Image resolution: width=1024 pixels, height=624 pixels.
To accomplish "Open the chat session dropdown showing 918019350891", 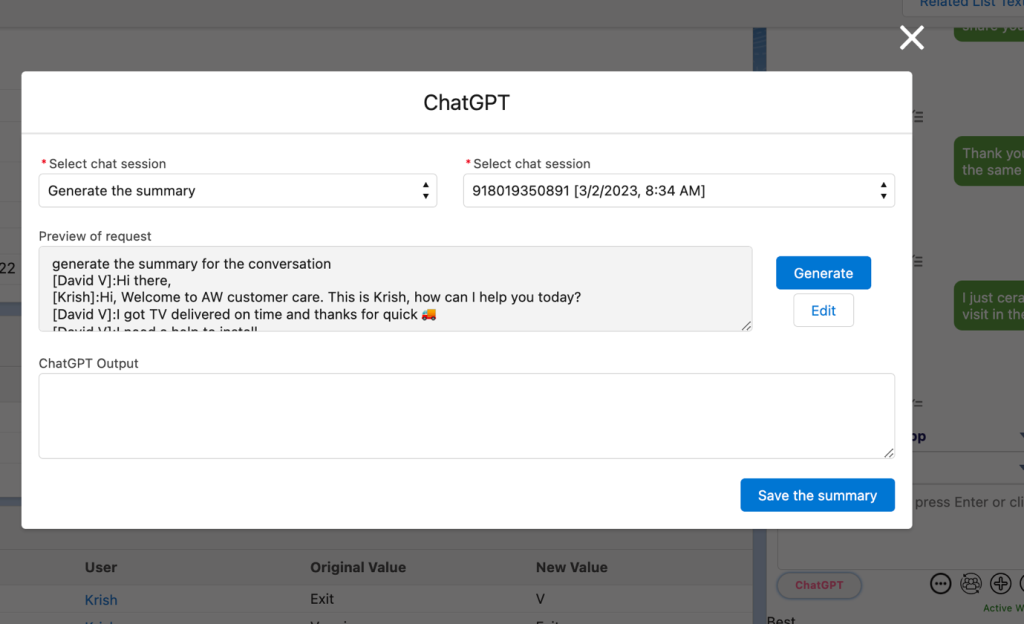I will [x=678, y=191].
